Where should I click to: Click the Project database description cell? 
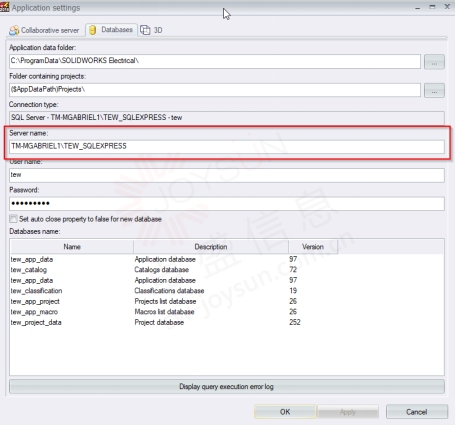[x=159, y=322]
